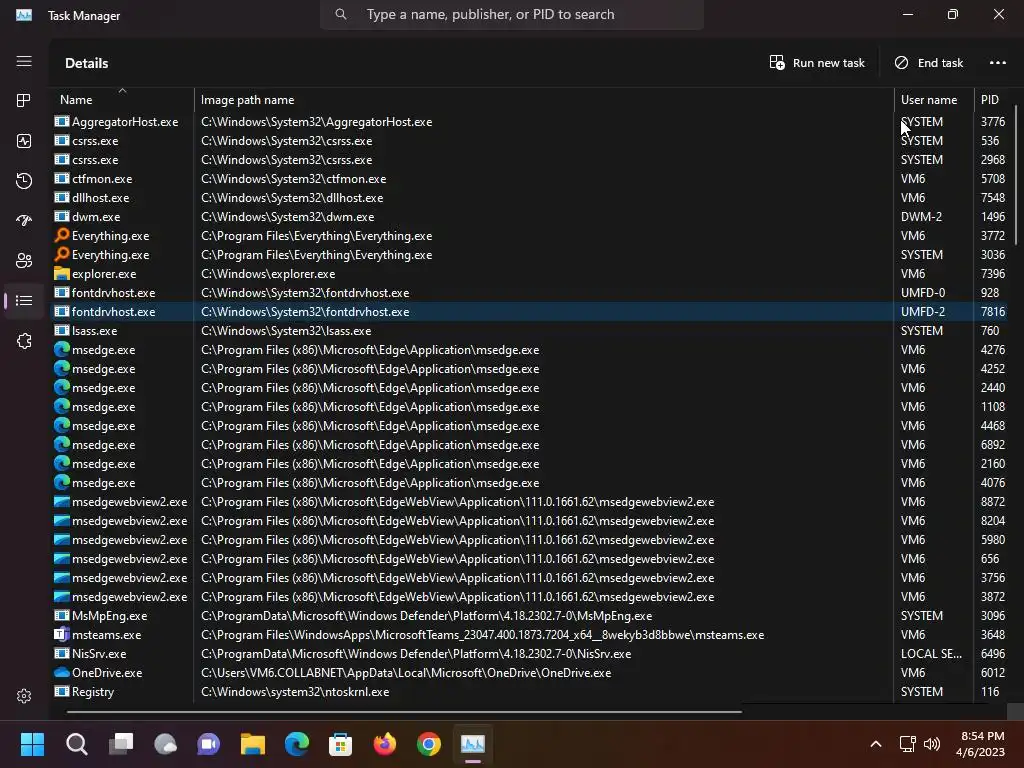Select ctfmon.exe process
Screen dimensions: 1024x768
click(x=532, y=178)
